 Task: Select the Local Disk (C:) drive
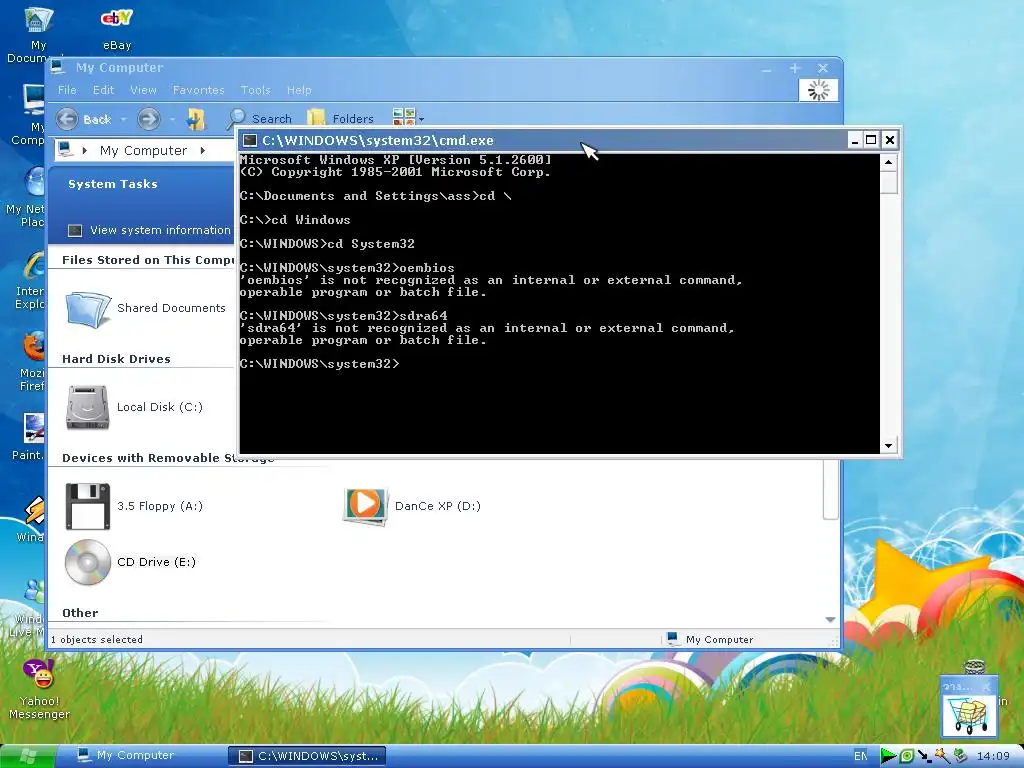[x=135, y=407]
